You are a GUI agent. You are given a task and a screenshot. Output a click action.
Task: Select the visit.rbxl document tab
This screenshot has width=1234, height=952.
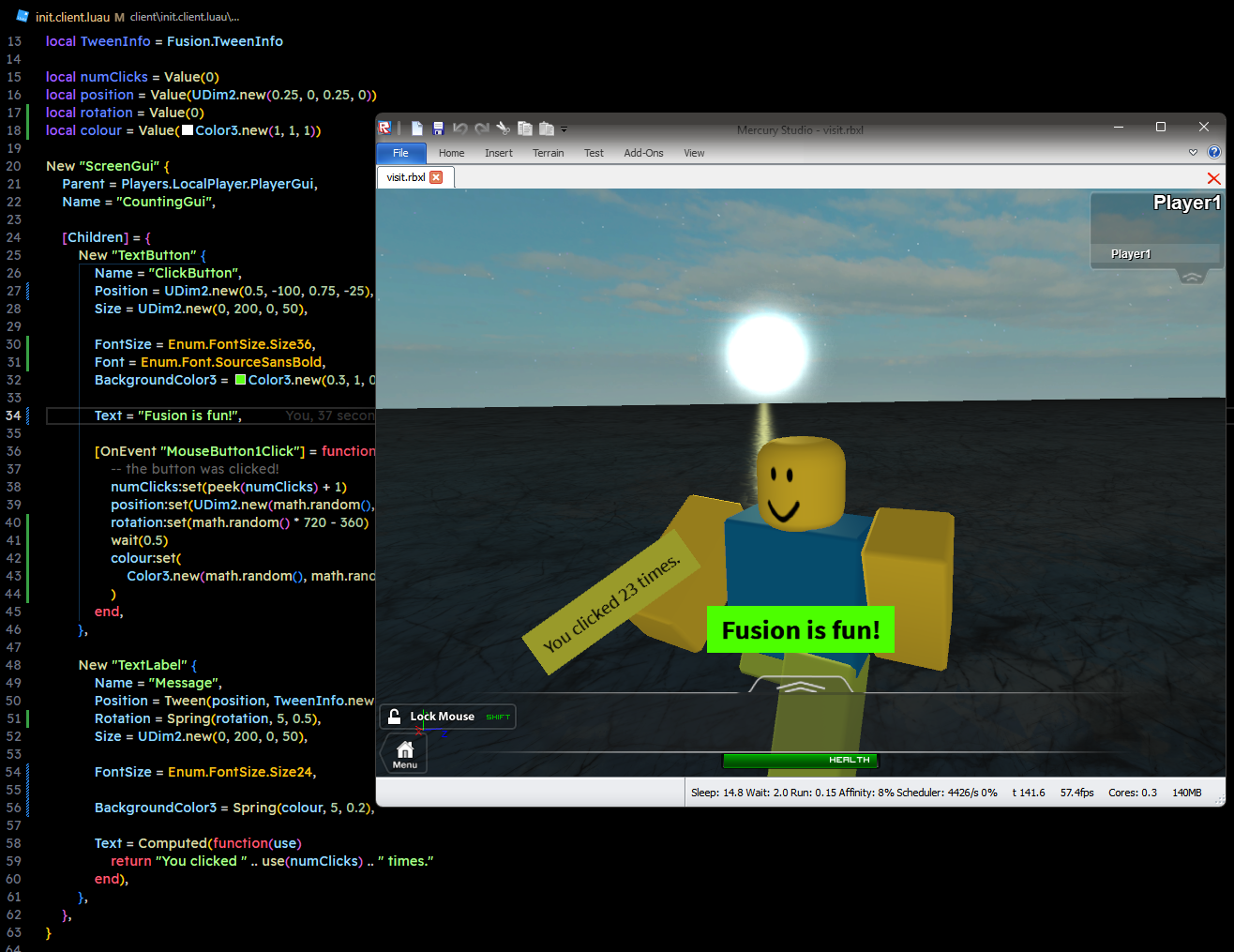406,177
